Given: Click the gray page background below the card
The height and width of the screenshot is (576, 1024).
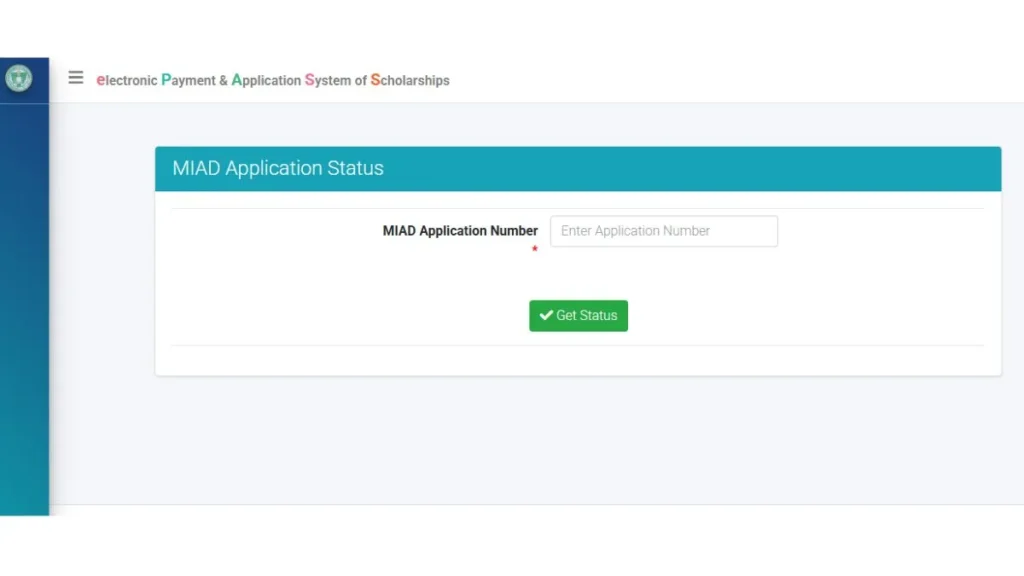Looking at the screenshot, I should (x=578, y=440).
